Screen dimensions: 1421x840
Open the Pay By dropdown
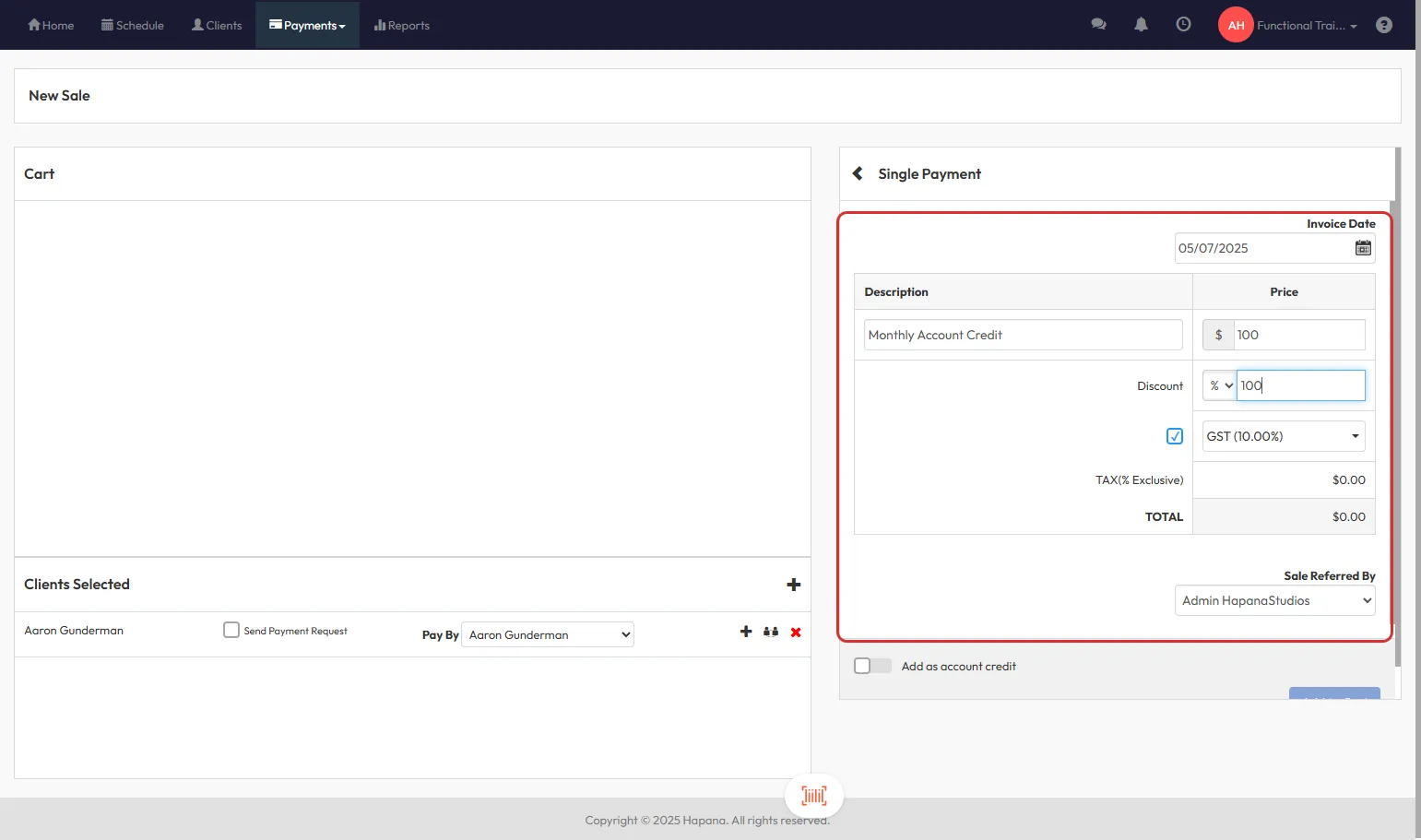(548, 634)
